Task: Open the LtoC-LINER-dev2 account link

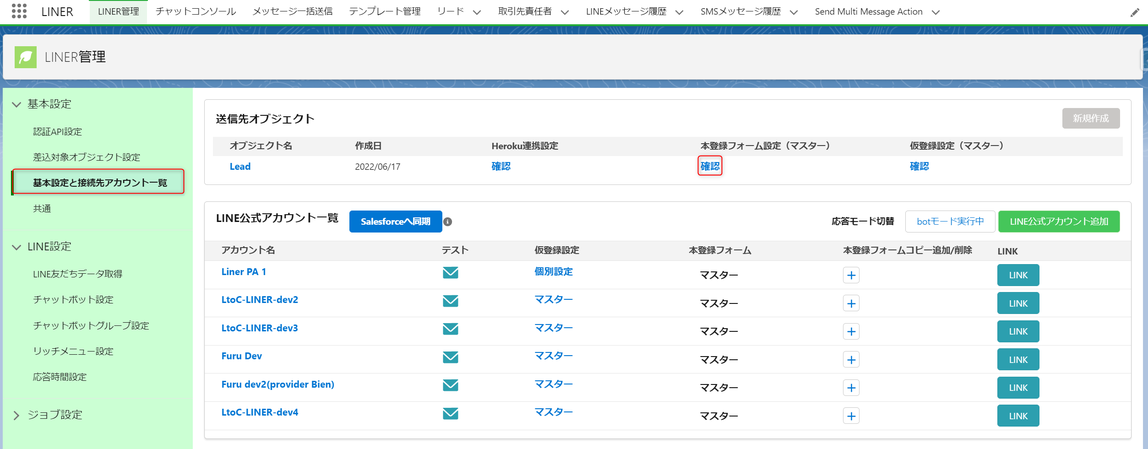Action: pos(259,300)
